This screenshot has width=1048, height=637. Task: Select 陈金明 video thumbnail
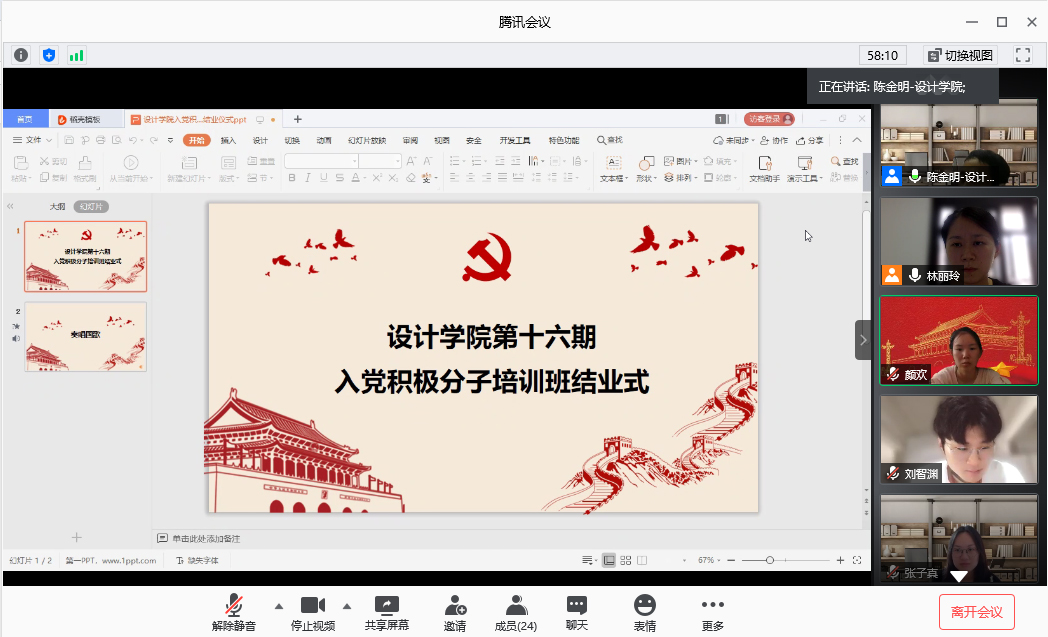[x=958, y=145]
